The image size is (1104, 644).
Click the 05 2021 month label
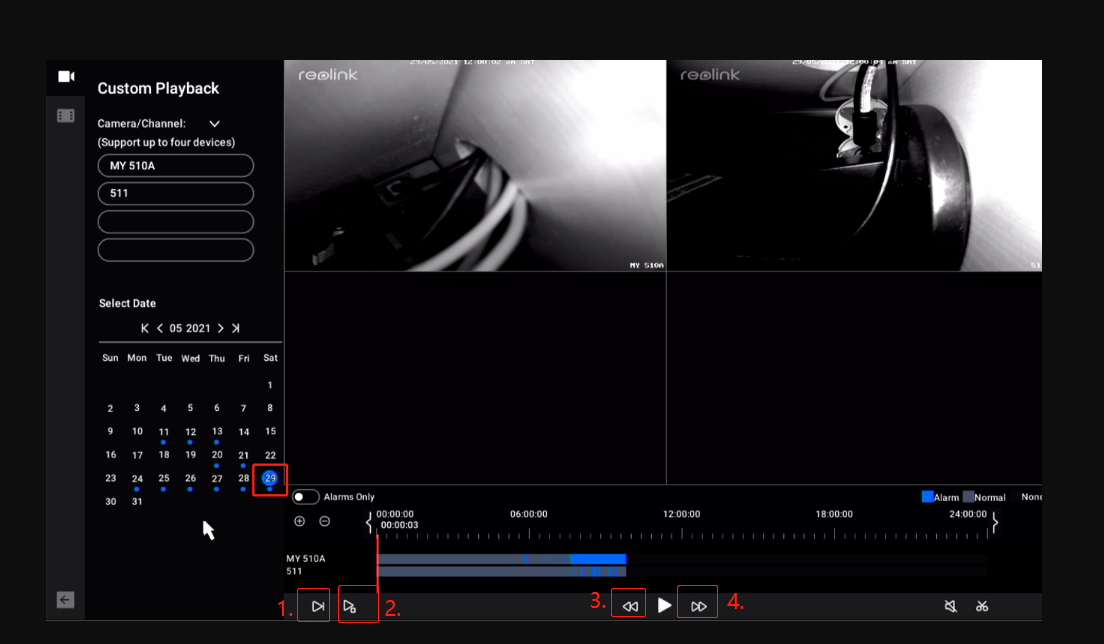pos(189,329)
